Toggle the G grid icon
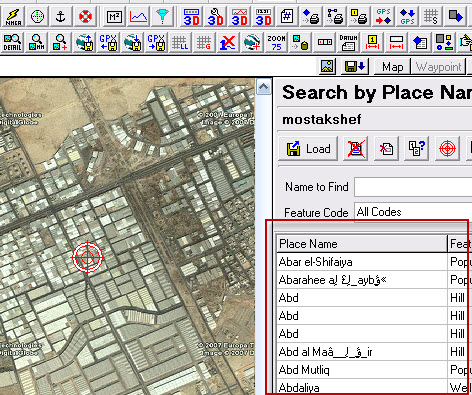 point(204,42)
